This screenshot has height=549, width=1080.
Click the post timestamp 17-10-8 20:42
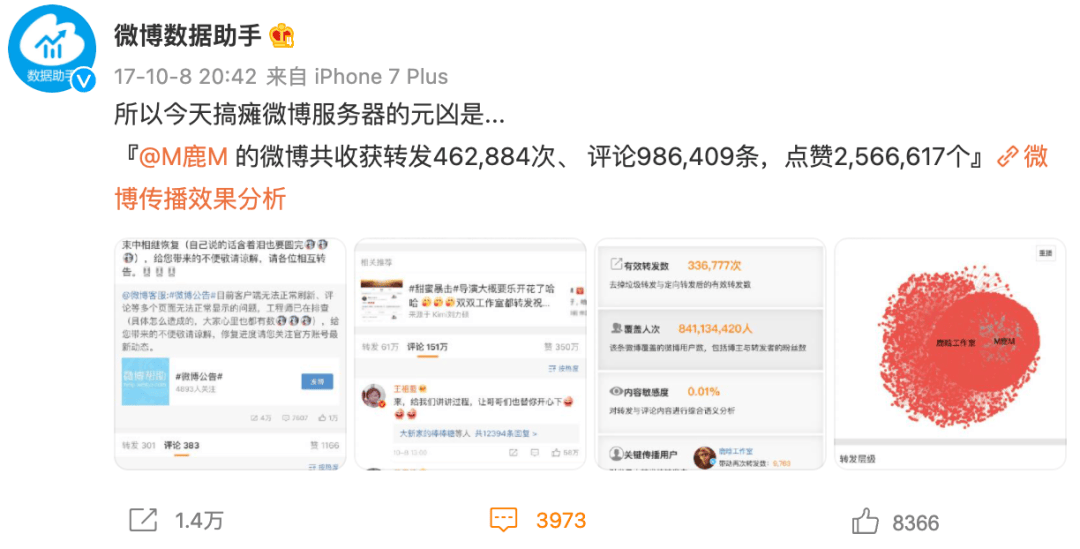[x=185, y=76]
